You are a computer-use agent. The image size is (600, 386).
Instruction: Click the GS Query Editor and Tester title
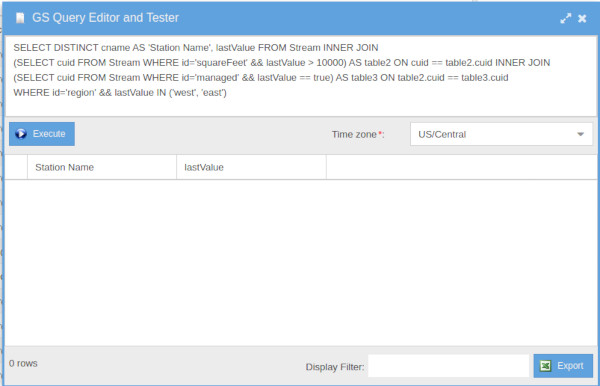coord(105,18)
